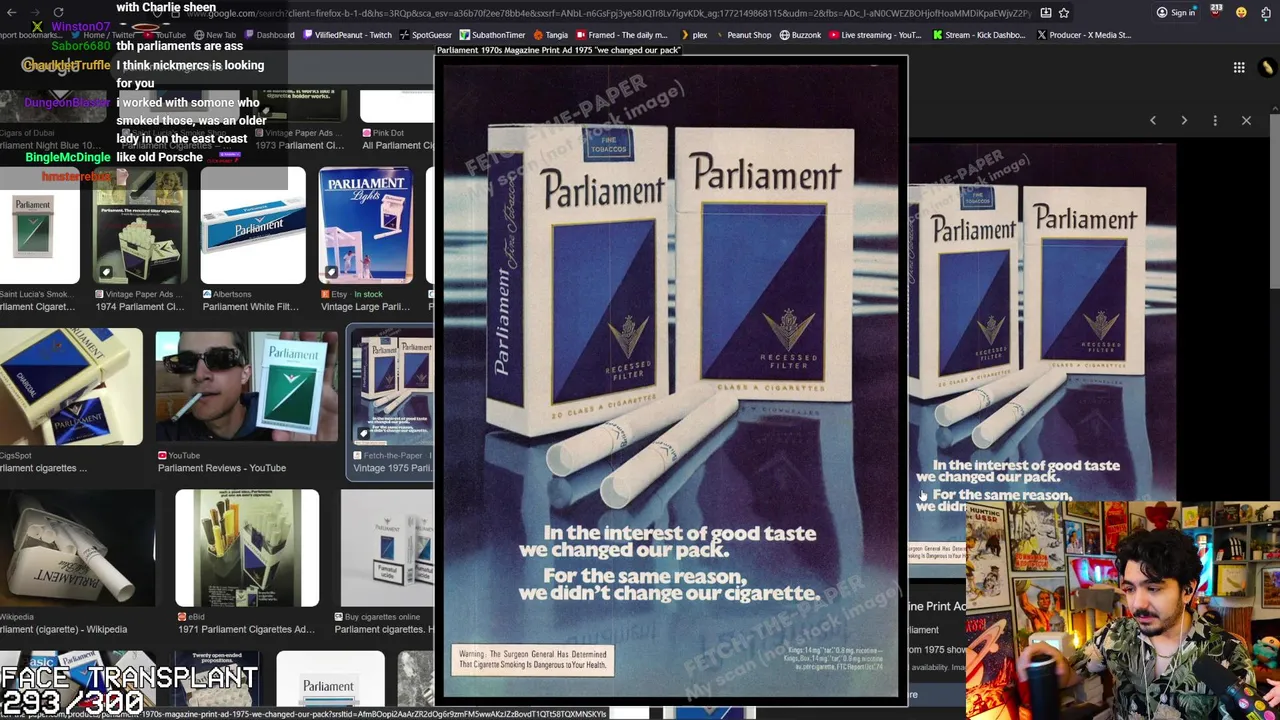Open the Google account avatar
The height and width of the screenshot is (720, 1280).
tap(1267, 67)
